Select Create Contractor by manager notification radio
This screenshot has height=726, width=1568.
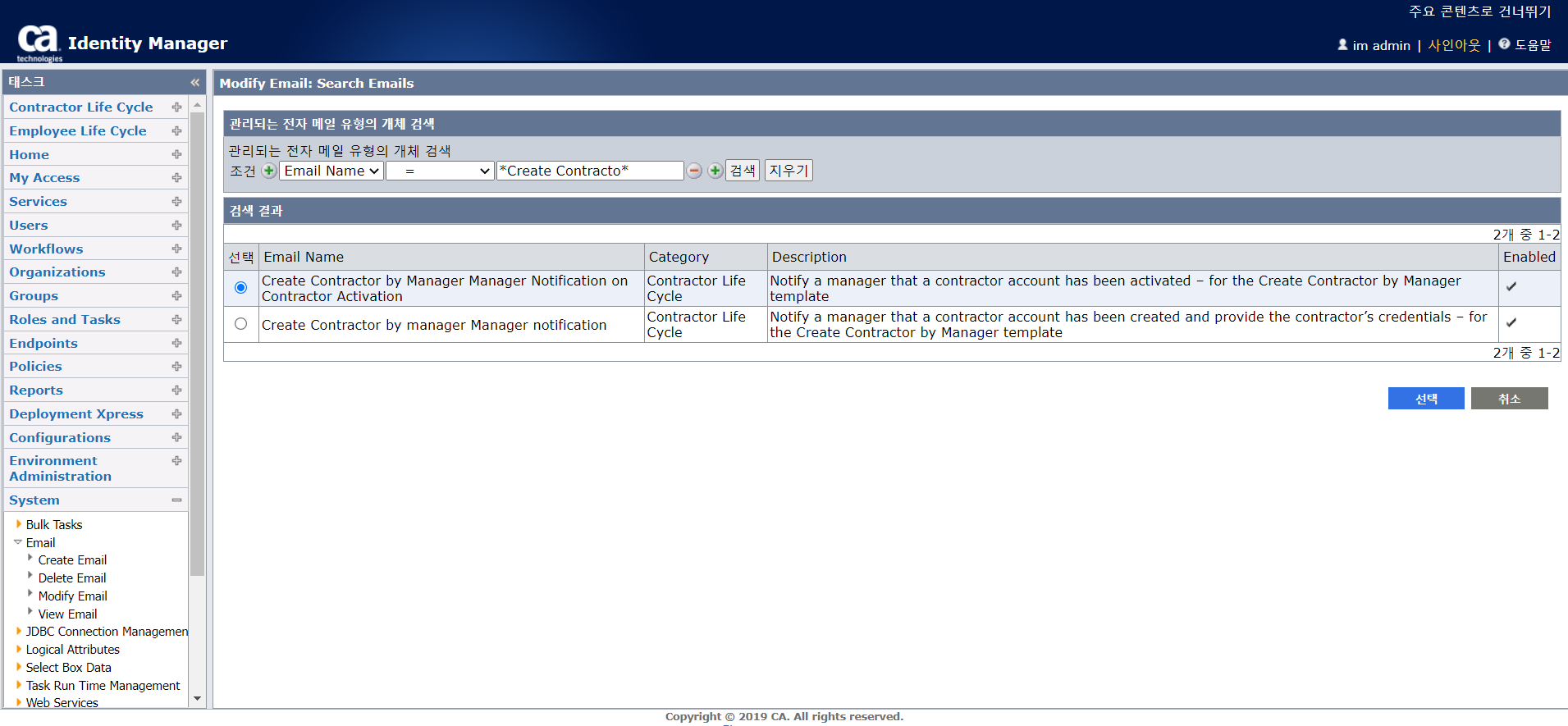click(240, 324)
